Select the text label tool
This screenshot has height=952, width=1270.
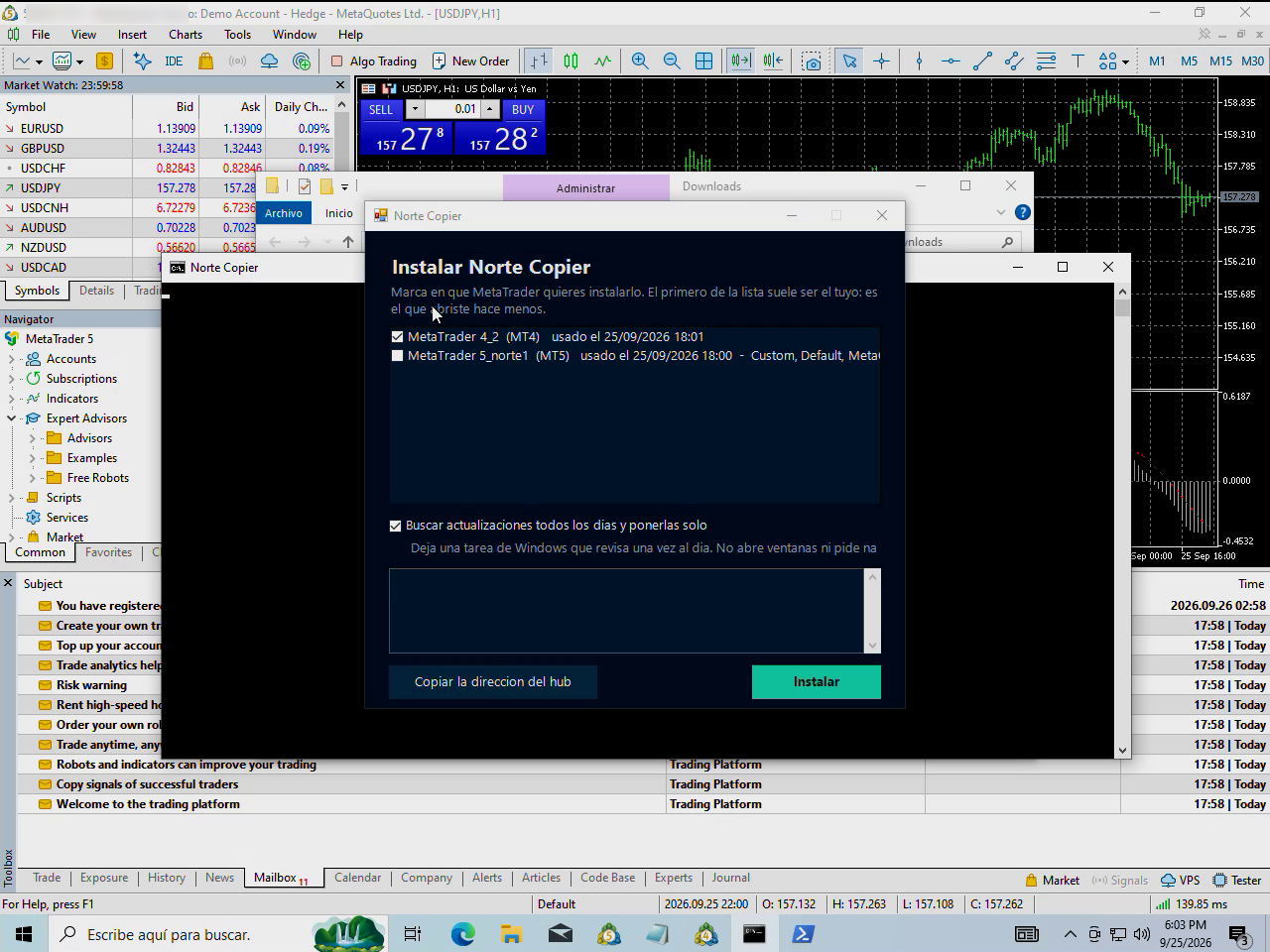pos(1078,60)
